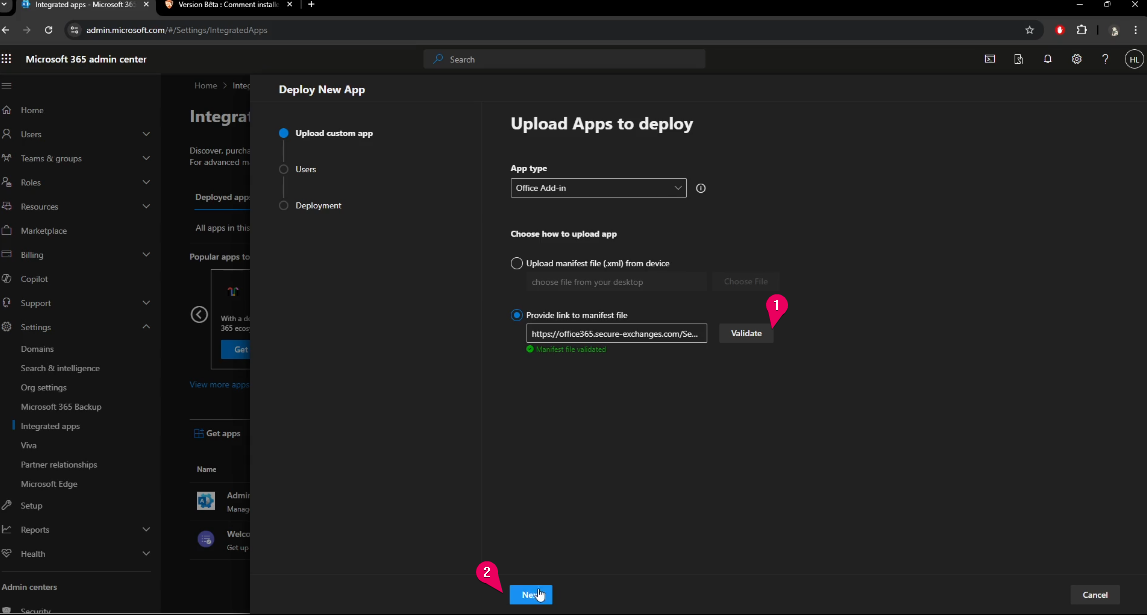The width and height of the screenshot is (1147, 615).
Task: Open Integrated apps in sidebar
Action: 50,426
